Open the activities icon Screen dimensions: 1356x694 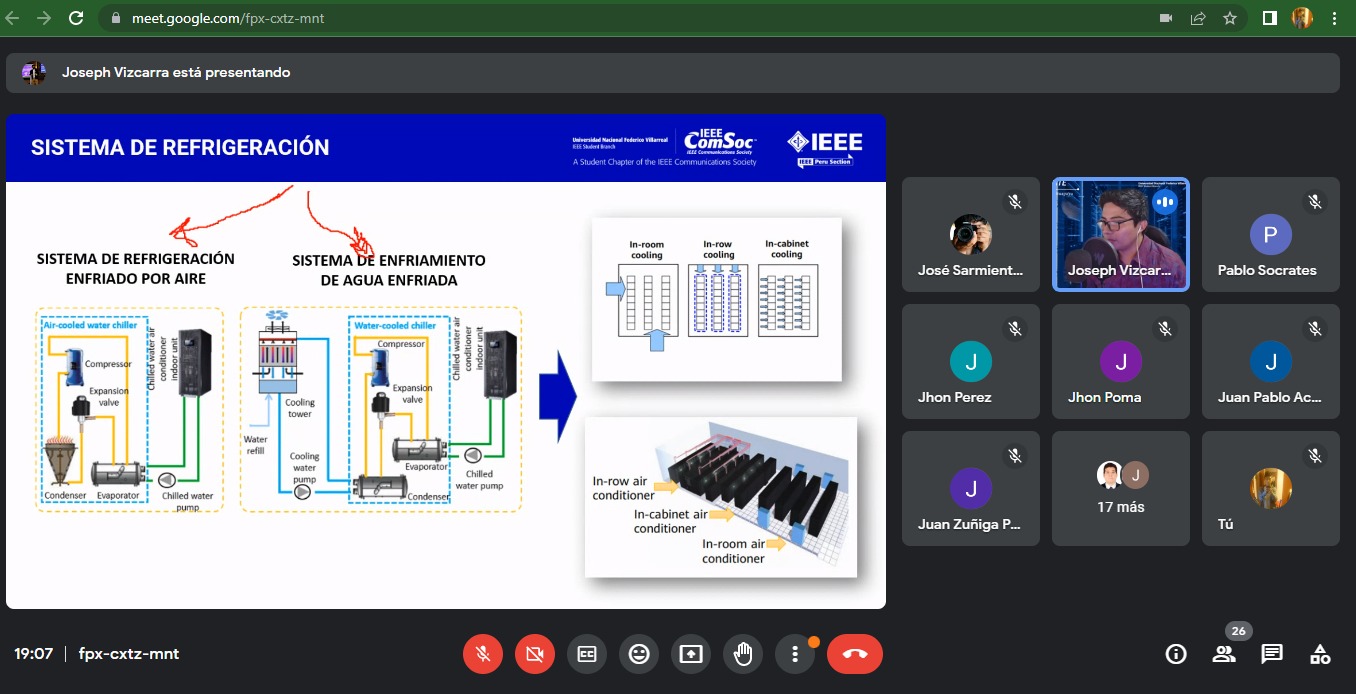point(1320,654)
